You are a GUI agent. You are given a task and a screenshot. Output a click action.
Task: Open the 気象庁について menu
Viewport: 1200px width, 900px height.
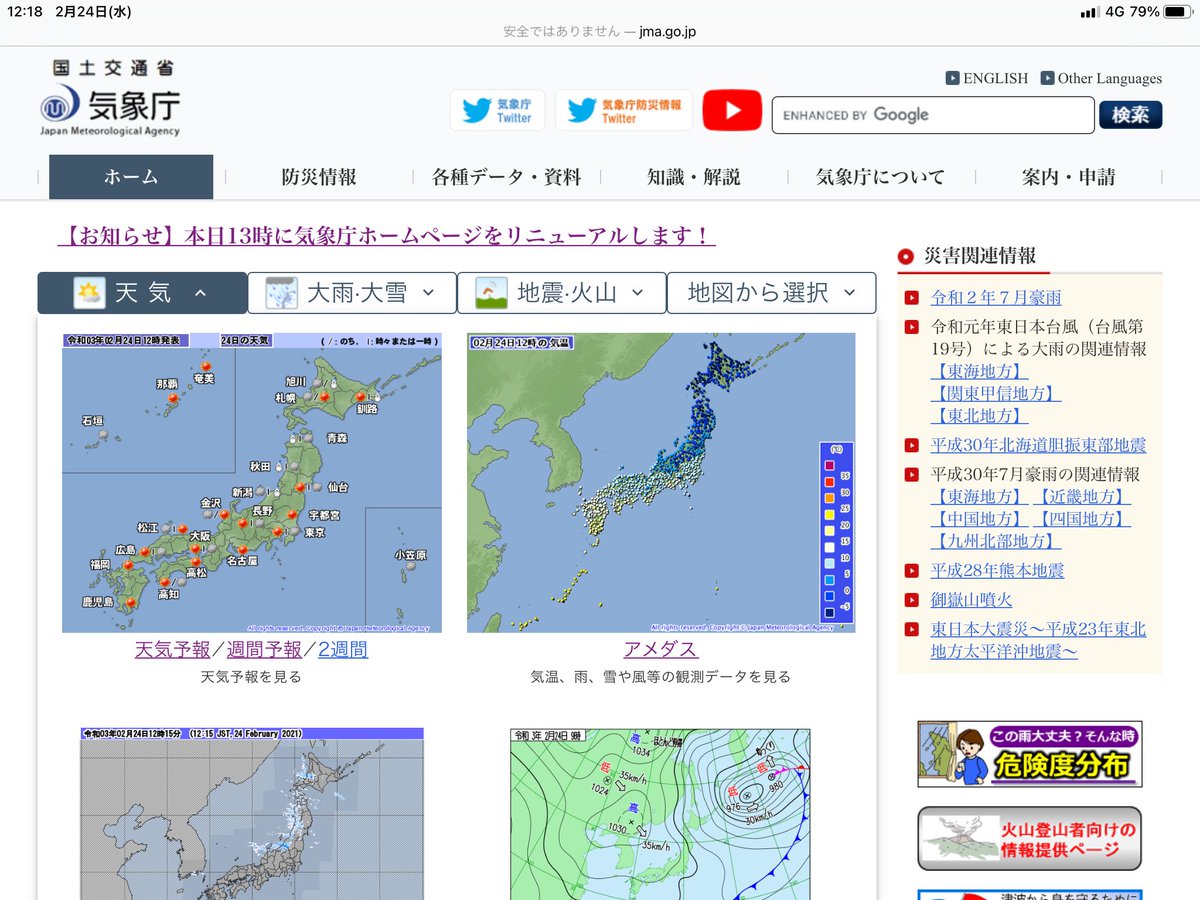pos(880,177)
